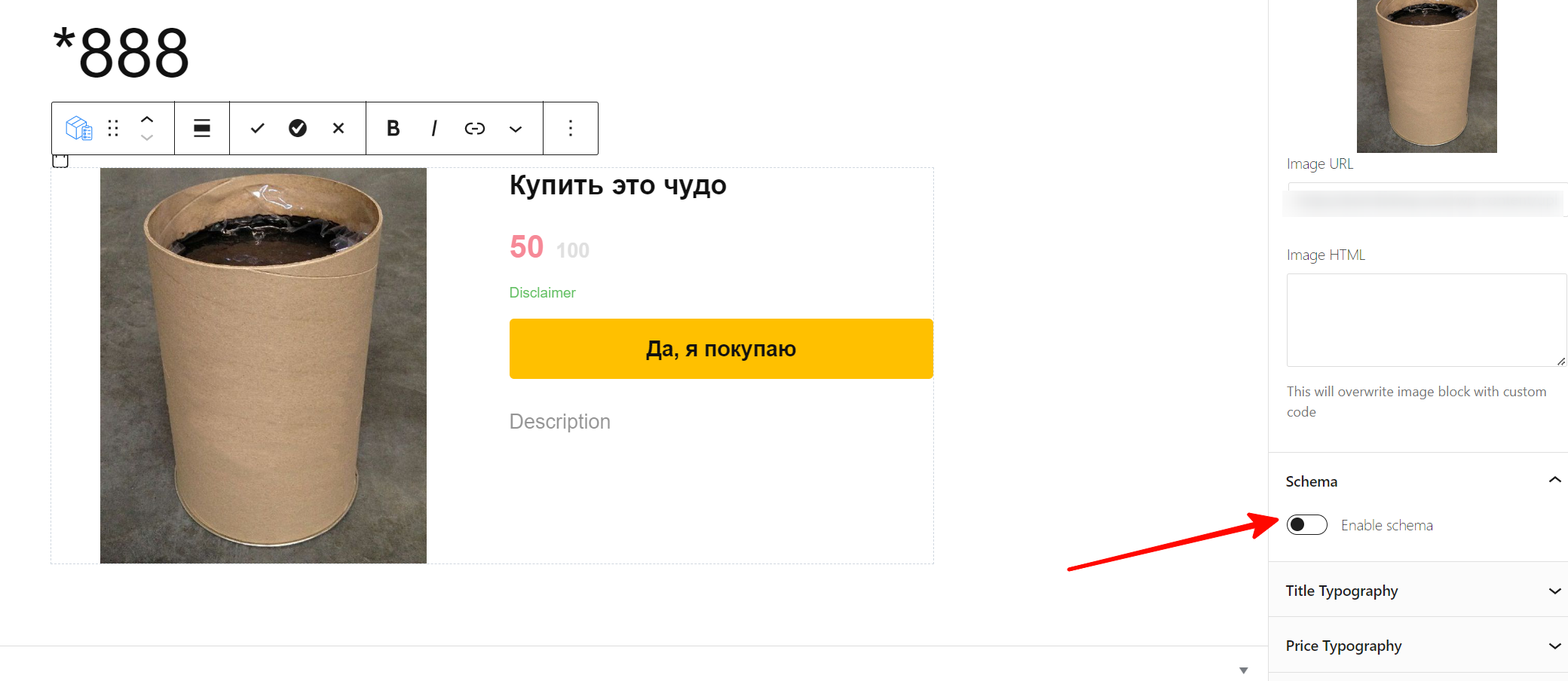Click the product image in the editor
Image resolution: width=1568 pixels, height=681 pixels.
(263, 365)
